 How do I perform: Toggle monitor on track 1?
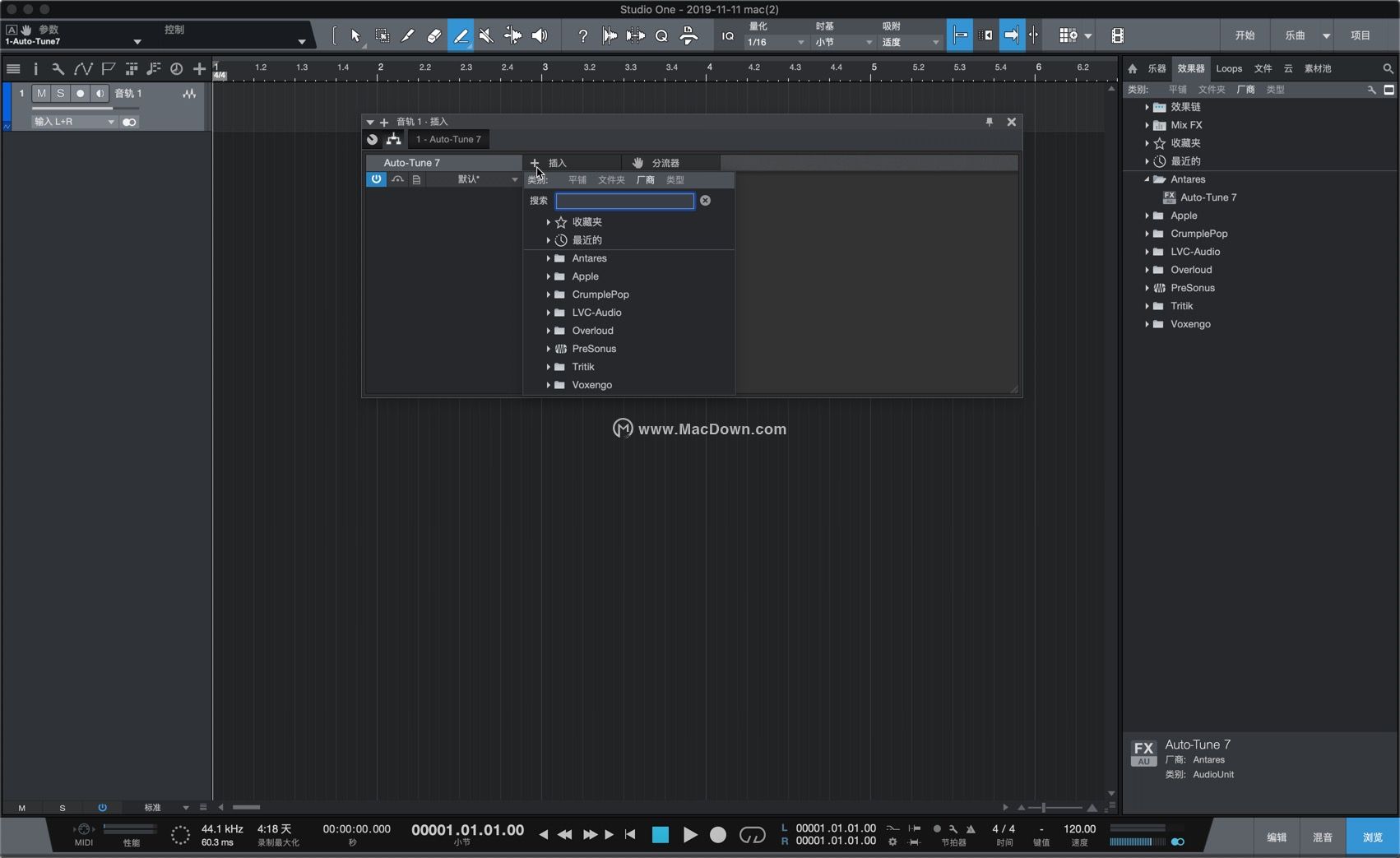coord(100,94)
